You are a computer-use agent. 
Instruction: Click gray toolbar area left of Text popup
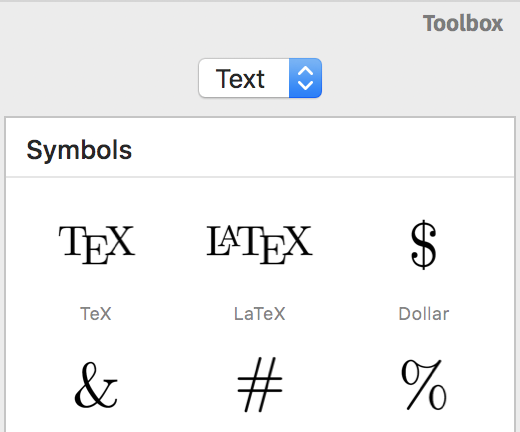pos(100,78)
